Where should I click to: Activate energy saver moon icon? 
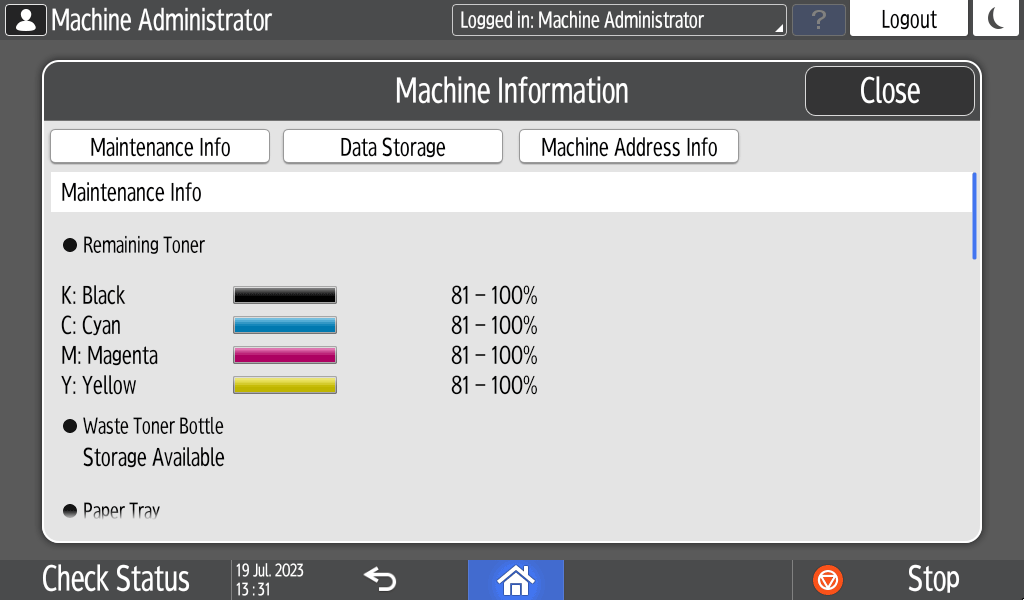[996, 19]
